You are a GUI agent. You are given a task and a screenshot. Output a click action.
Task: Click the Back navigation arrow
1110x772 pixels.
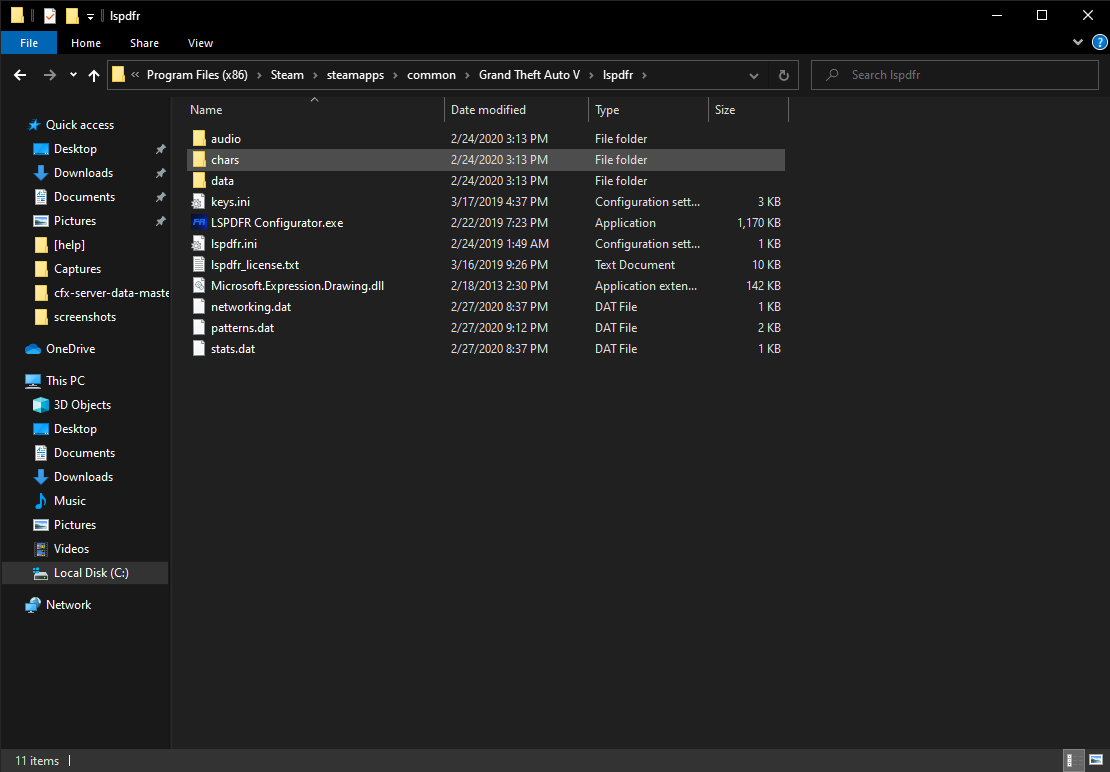coord(20,75)
